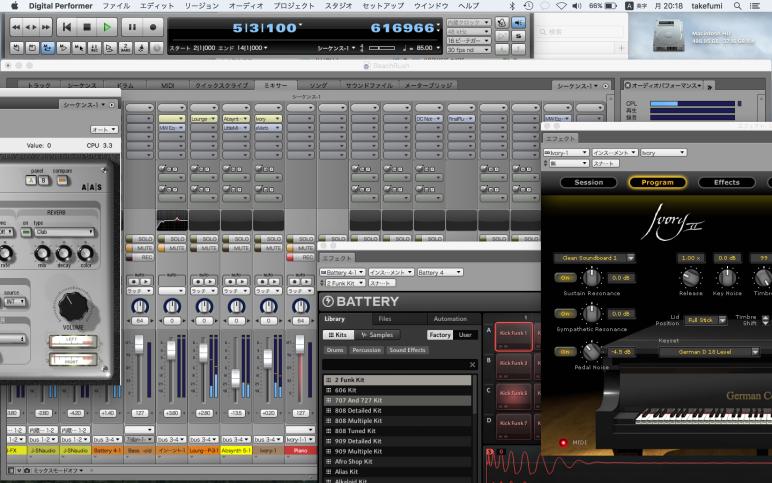Switch to the サウンドファイル tab
This screenshot has height=483, width=772.
pos(368,85)
